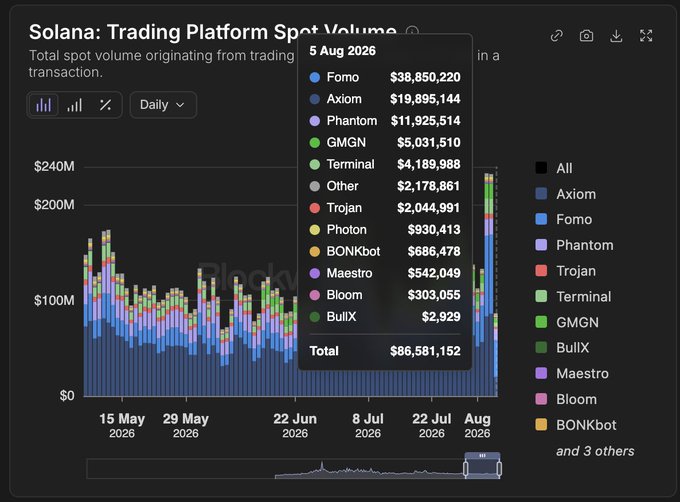Screen dimensions: 680x502
Task: Click the $100M y-axis label
Action: [x=54, y=300]
